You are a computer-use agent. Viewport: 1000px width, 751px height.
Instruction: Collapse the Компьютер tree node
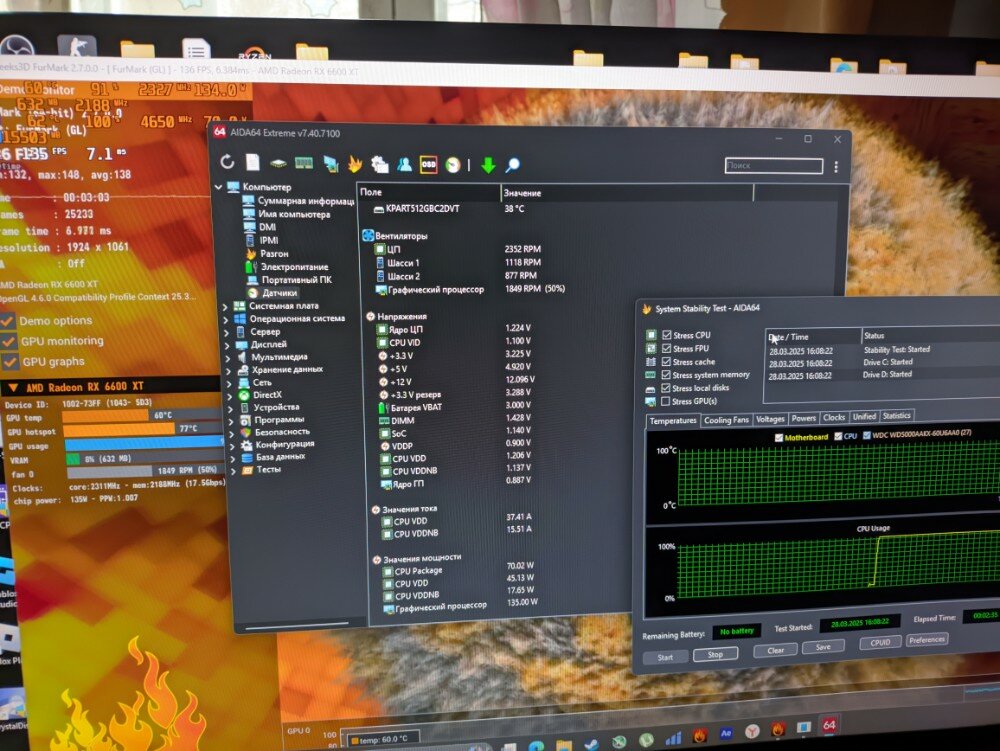[219, 187]
